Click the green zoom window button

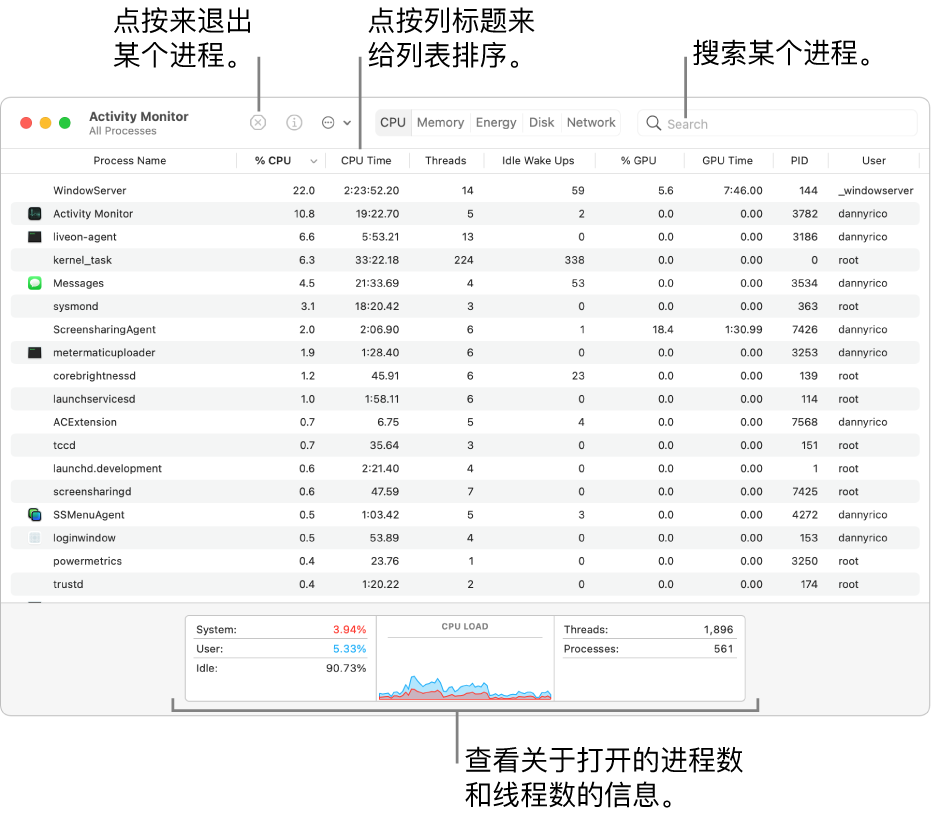tap(65, 122)
